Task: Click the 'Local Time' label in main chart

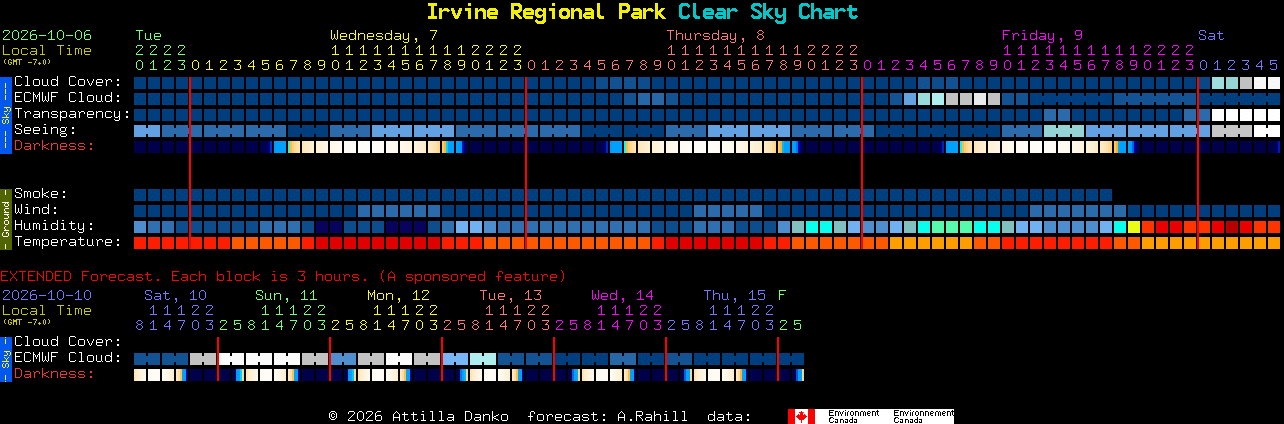Action: [47, 50]
